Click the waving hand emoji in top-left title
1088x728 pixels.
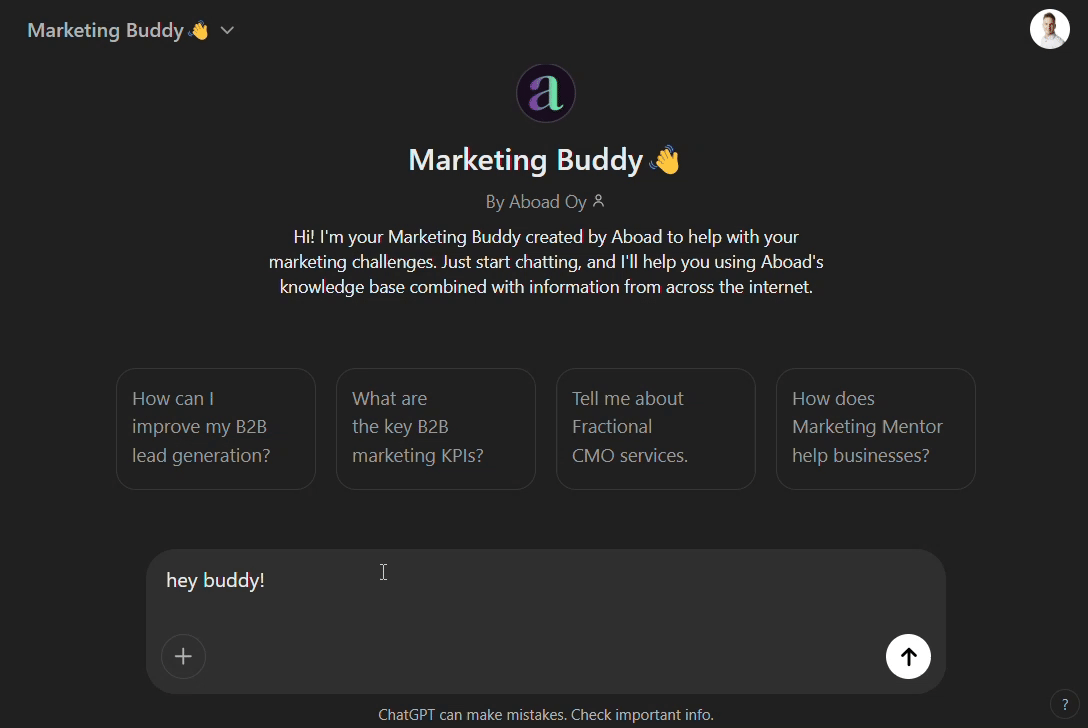tap(199, 31)
